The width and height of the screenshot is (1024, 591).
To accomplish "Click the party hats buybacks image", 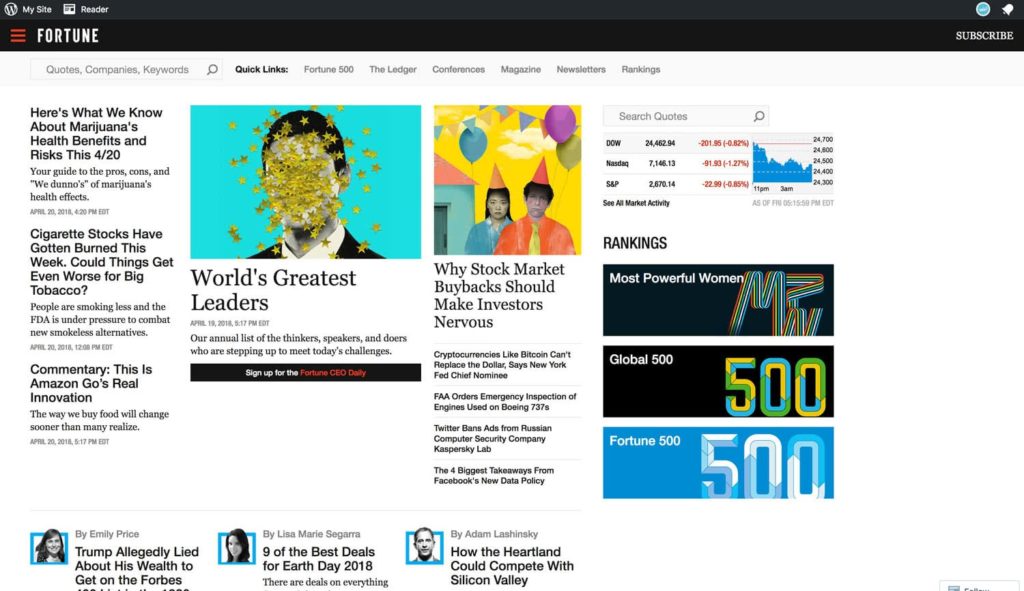I will point(507,180).
